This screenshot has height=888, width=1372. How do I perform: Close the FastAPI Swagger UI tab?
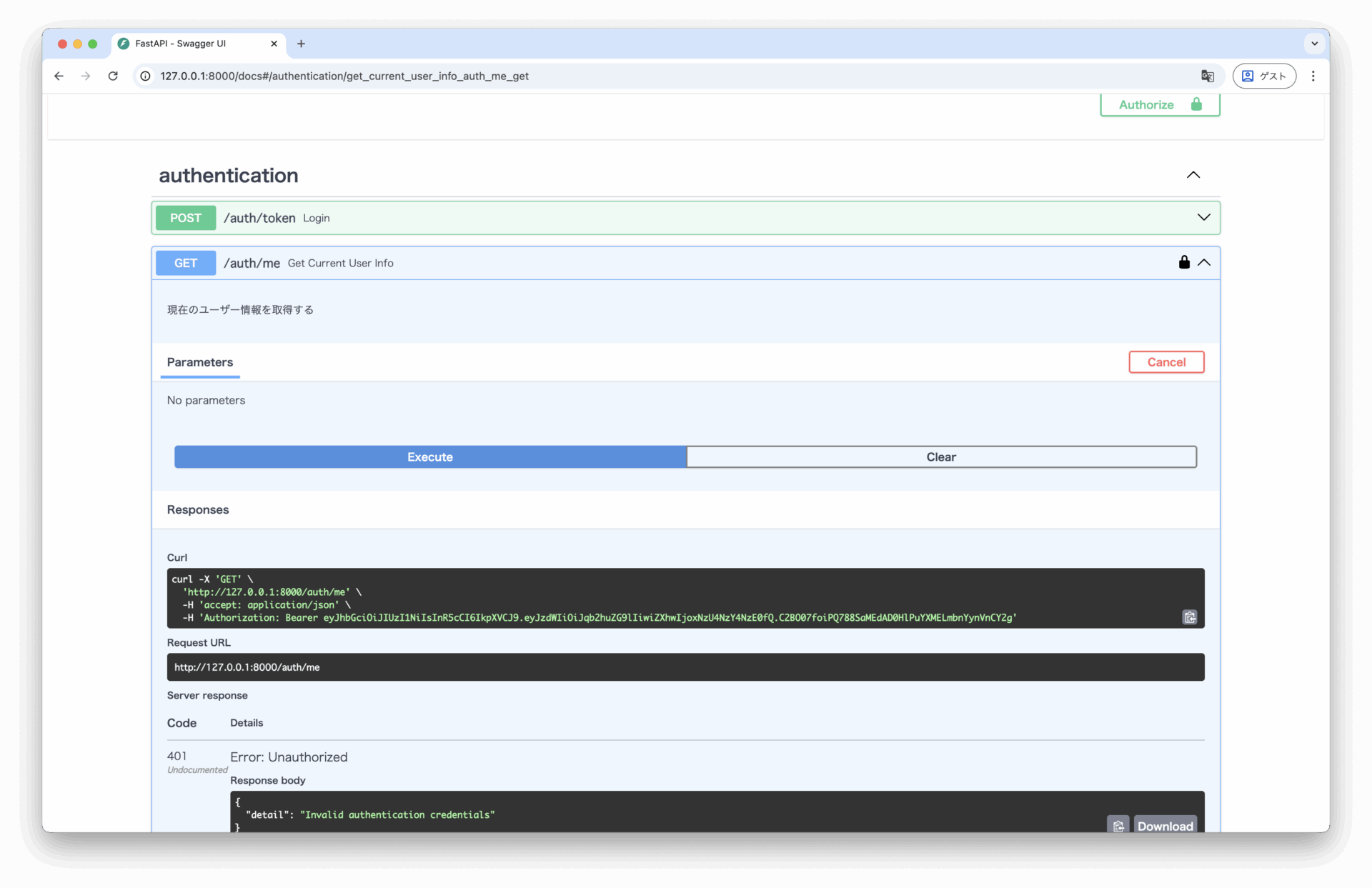274,44
